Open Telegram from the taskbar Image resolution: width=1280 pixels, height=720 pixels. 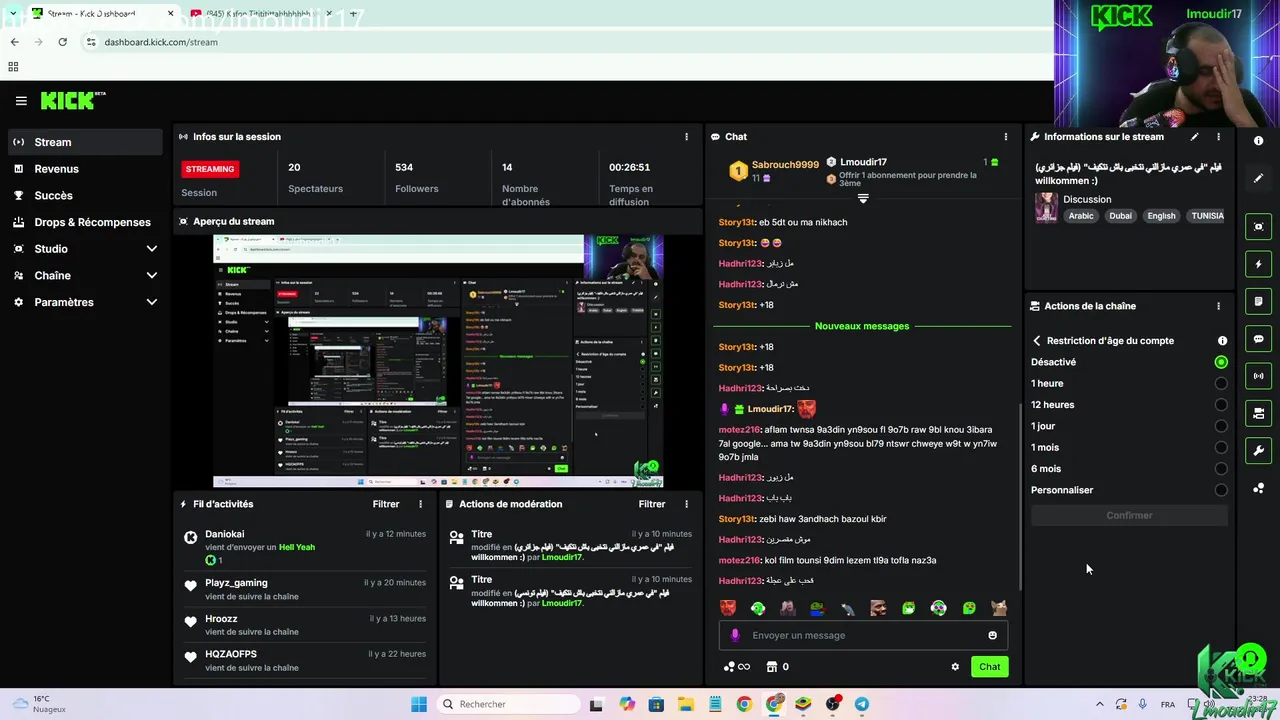[862, 704]
